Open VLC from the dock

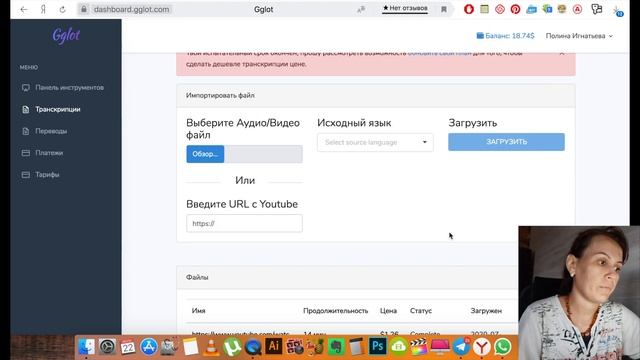tap(211, 347)
